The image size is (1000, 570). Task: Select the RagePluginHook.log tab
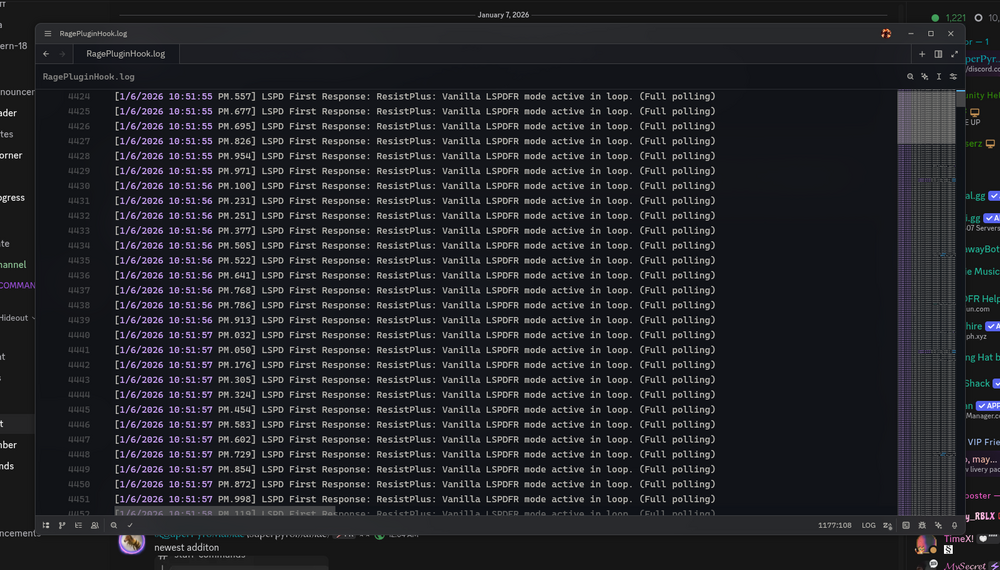coord(126,54)
